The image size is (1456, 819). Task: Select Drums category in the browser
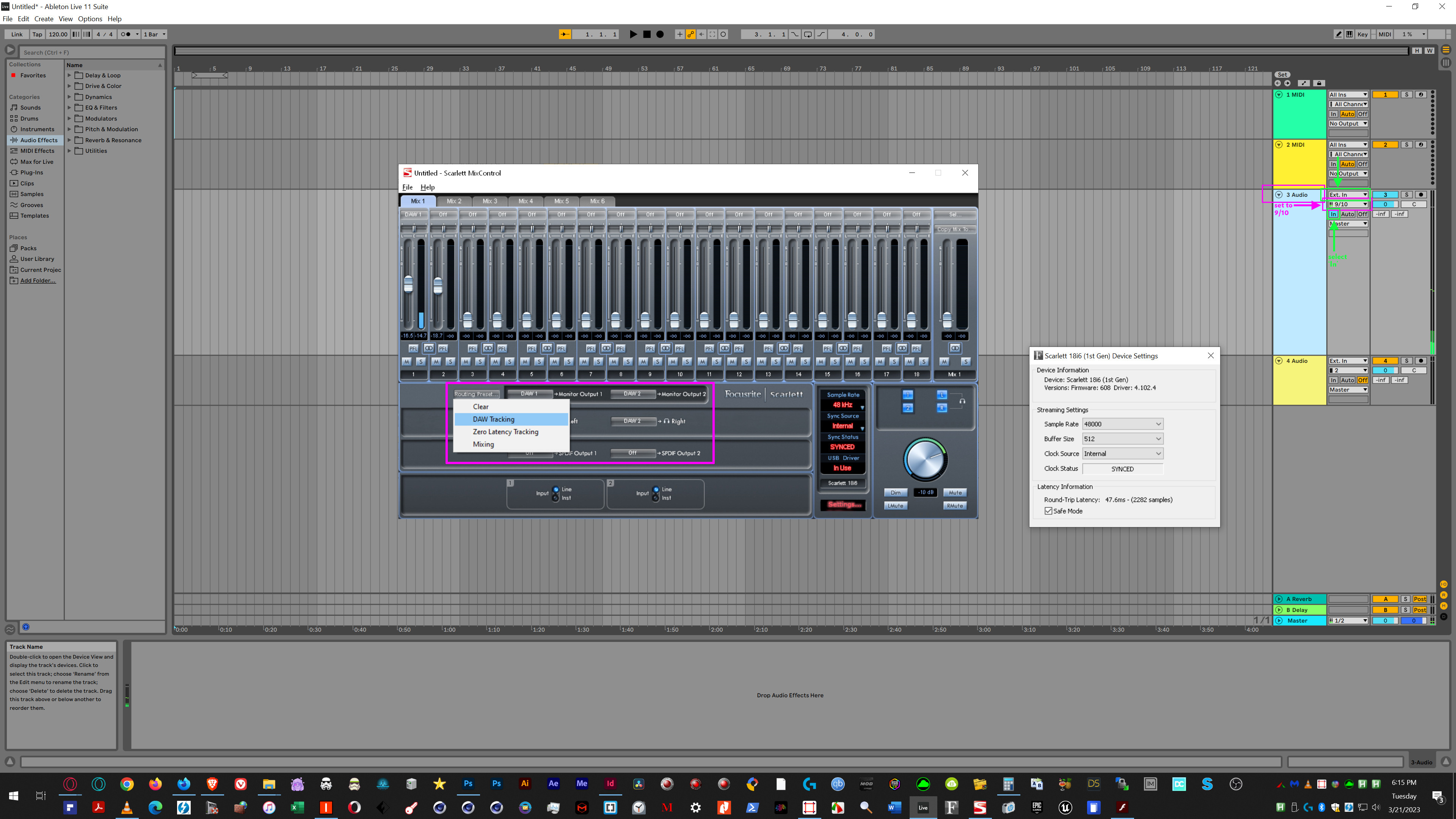tap(30, 119)
